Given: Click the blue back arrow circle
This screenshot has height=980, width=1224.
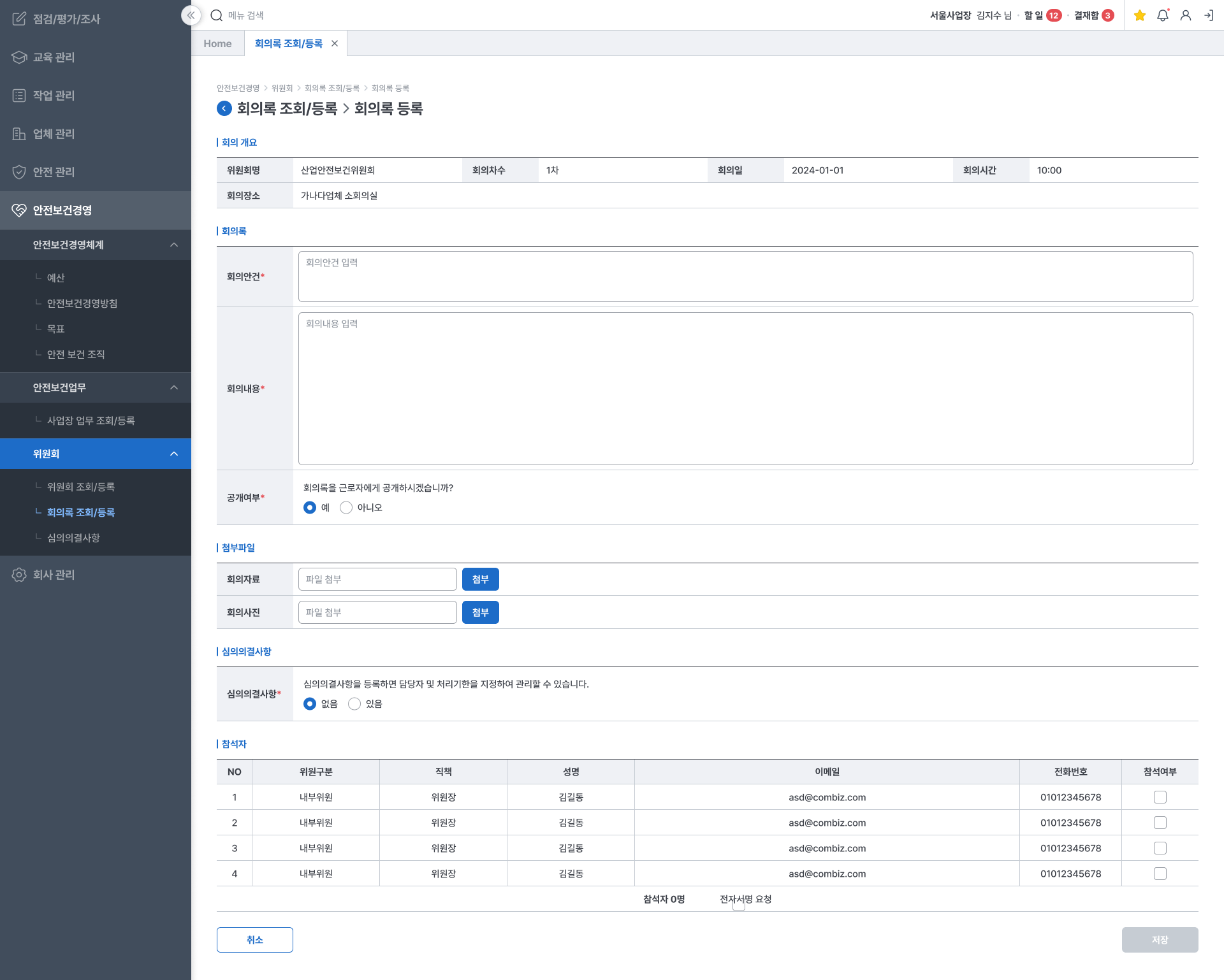Looking at the screenshot, I should [224, 108].
